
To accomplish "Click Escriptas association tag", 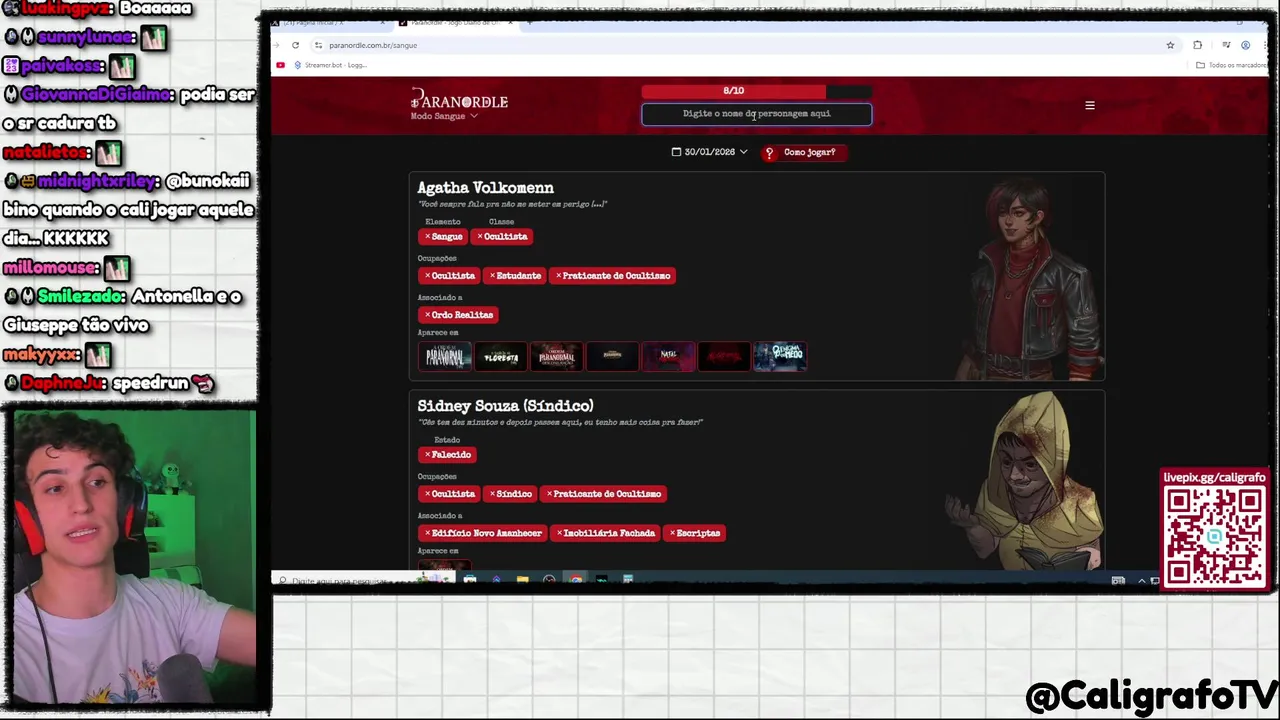I will (x=695, y=533).
